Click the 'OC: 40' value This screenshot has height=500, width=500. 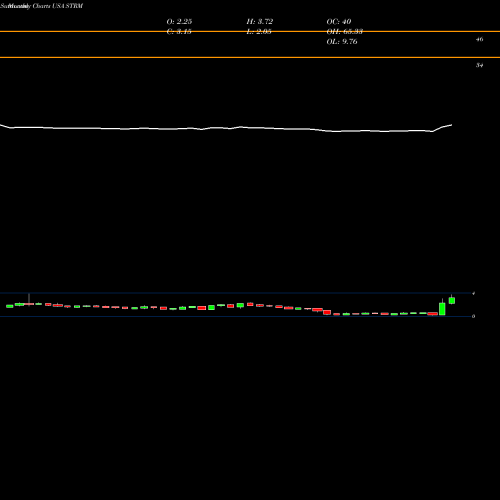pyautogui.click(x=339, y=21)
